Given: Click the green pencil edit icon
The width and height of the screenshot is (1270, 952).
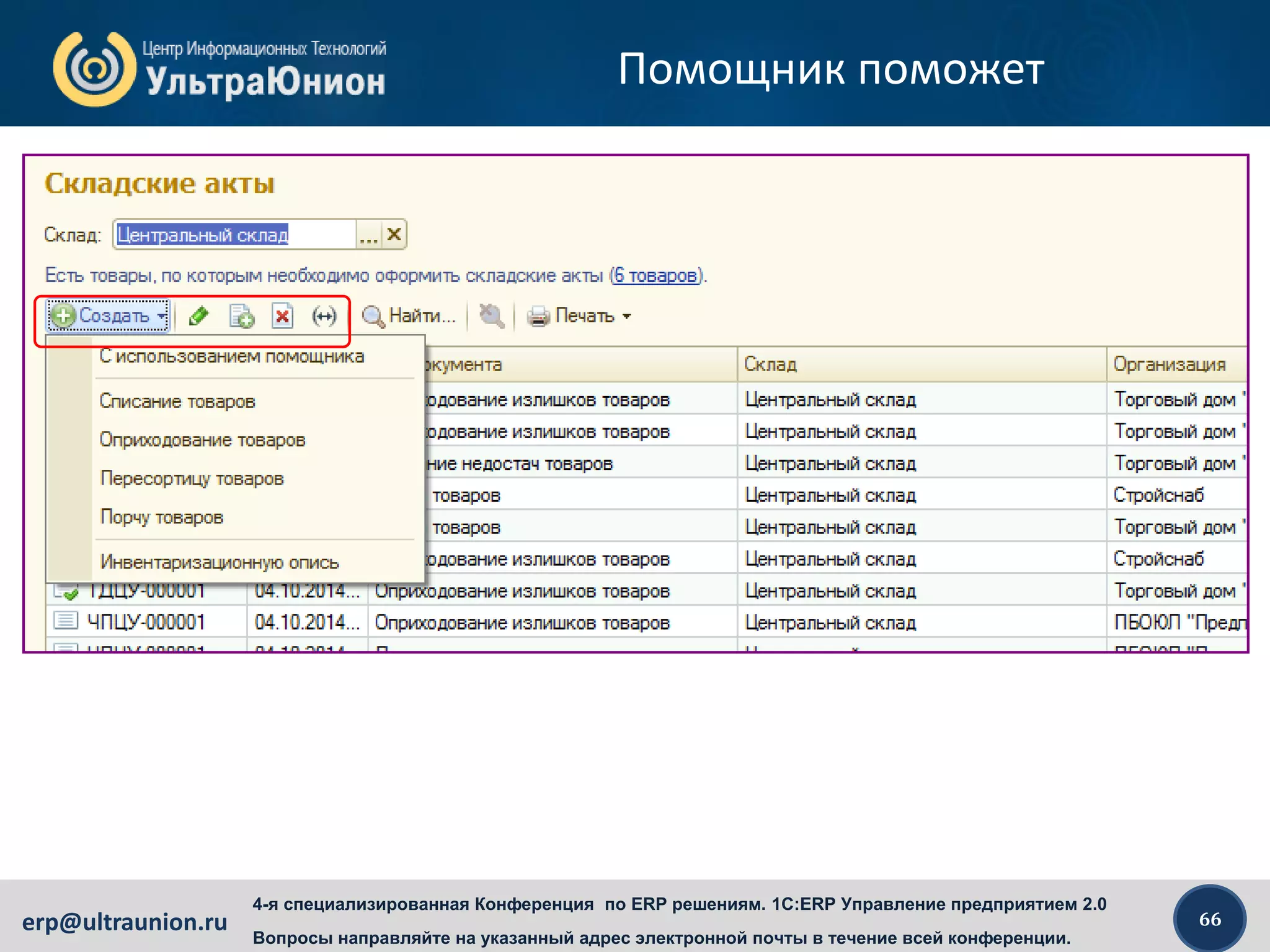Looking at the screenshot, I should pos(198,316).
